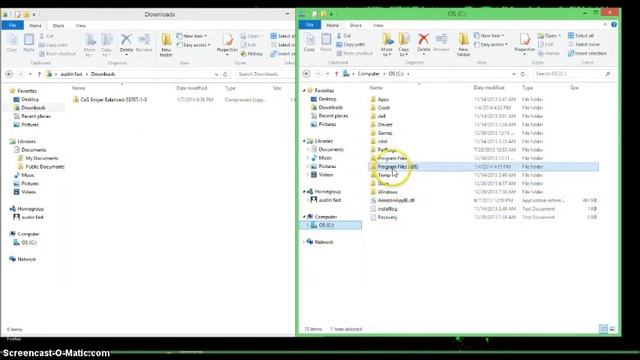Viewport: 640px width, 360px height.
Task: Click Select all in OS (C:) window ribbon
Action: (x=581, y=36)
